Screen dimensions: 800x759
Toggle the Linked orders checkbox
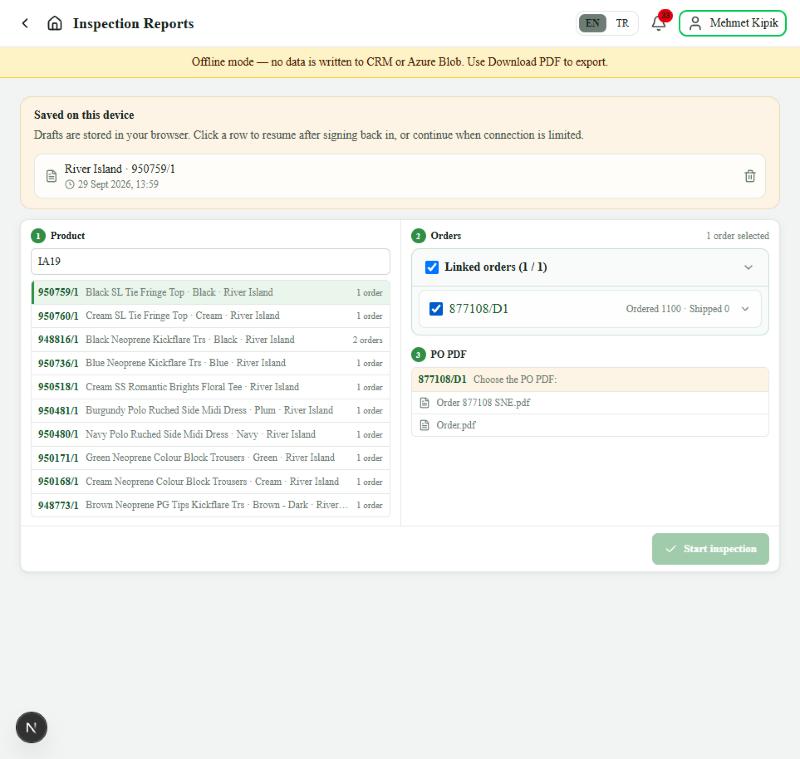[432, 267]
